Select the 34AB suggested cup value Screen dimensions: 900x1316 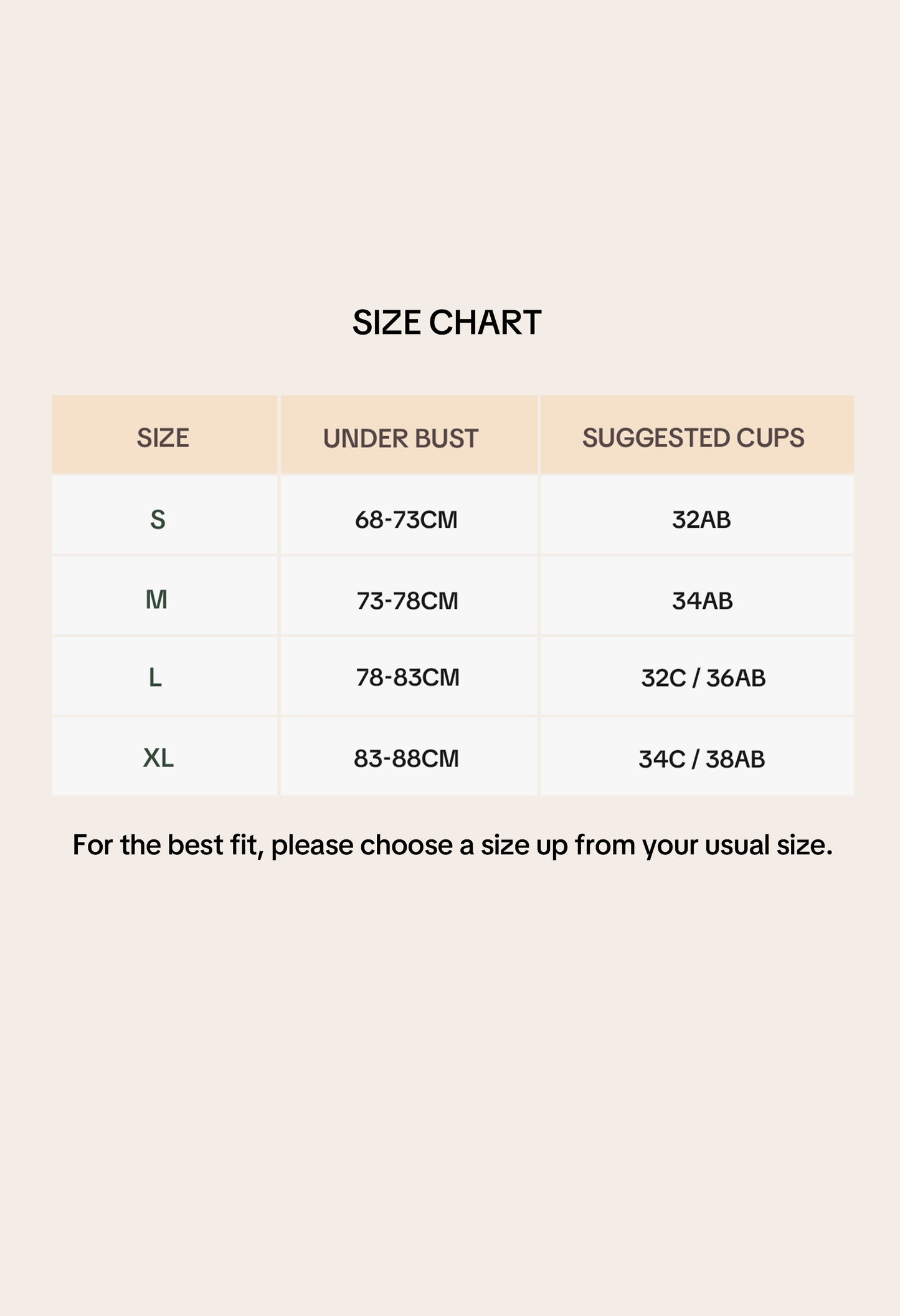coord(702,601)
